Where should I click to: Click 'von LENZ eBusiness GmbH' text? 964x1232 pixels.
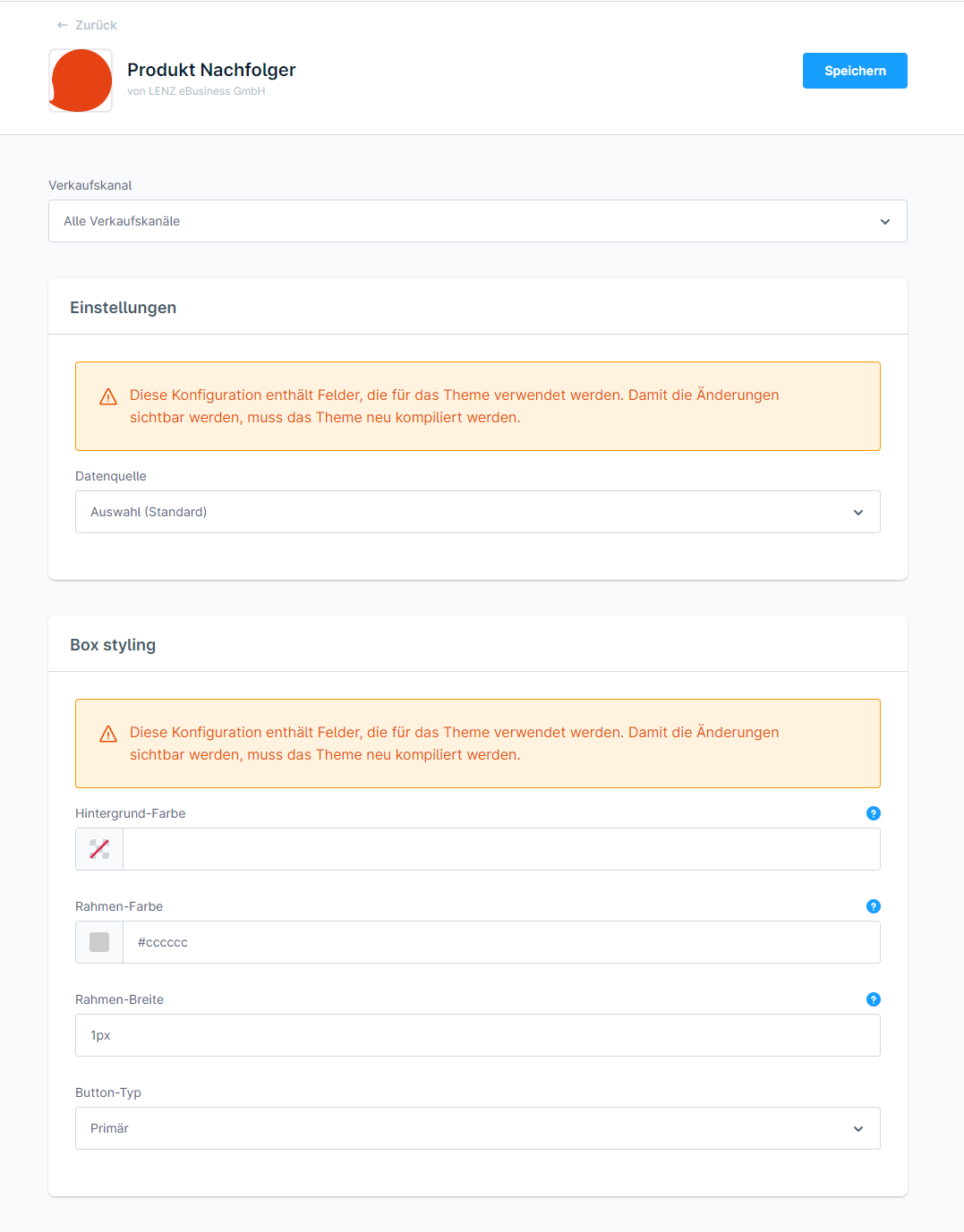[196, 91]
